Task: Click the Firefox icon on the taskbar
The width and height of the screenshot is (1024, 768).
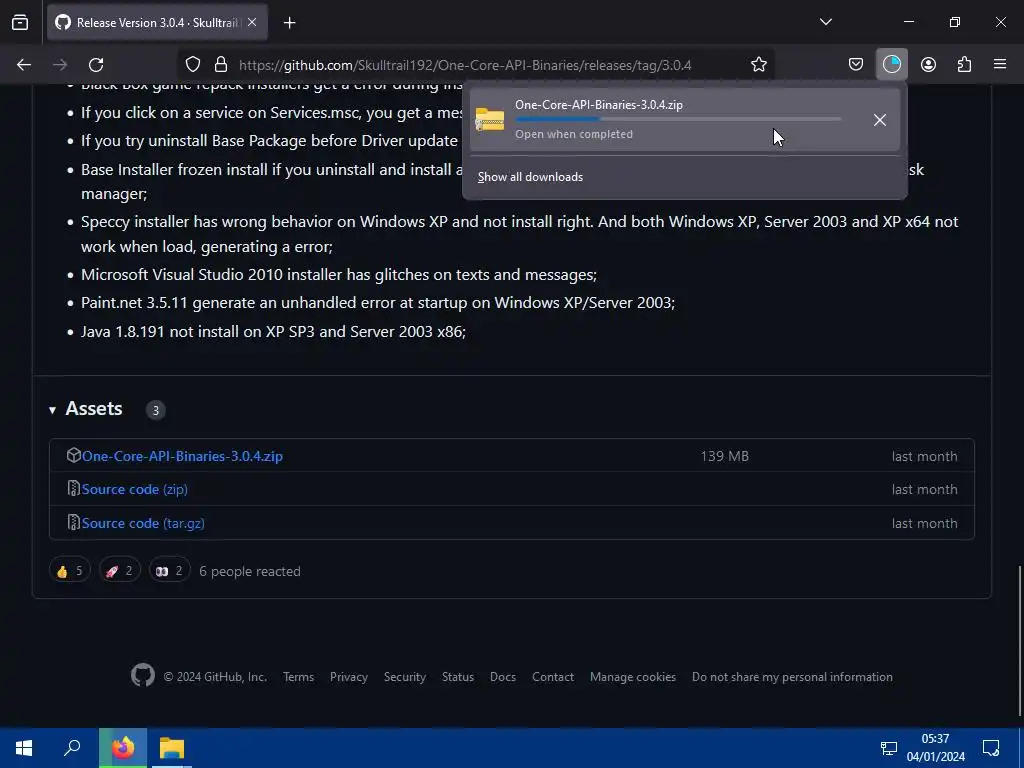Action: pyautogui.click(x=123, y=748)
